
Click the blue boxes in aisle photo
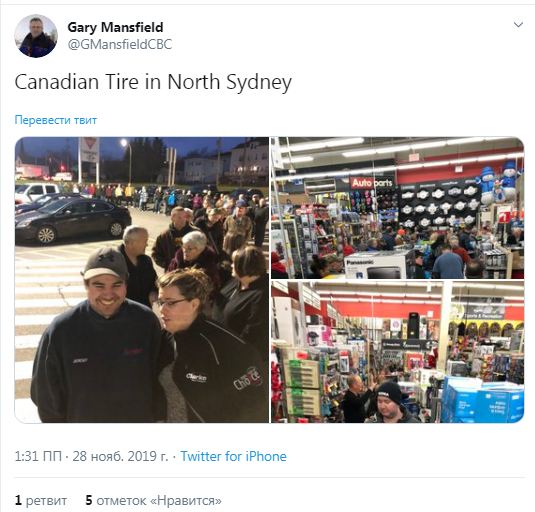pyautogui.click(x=483, y=401)
